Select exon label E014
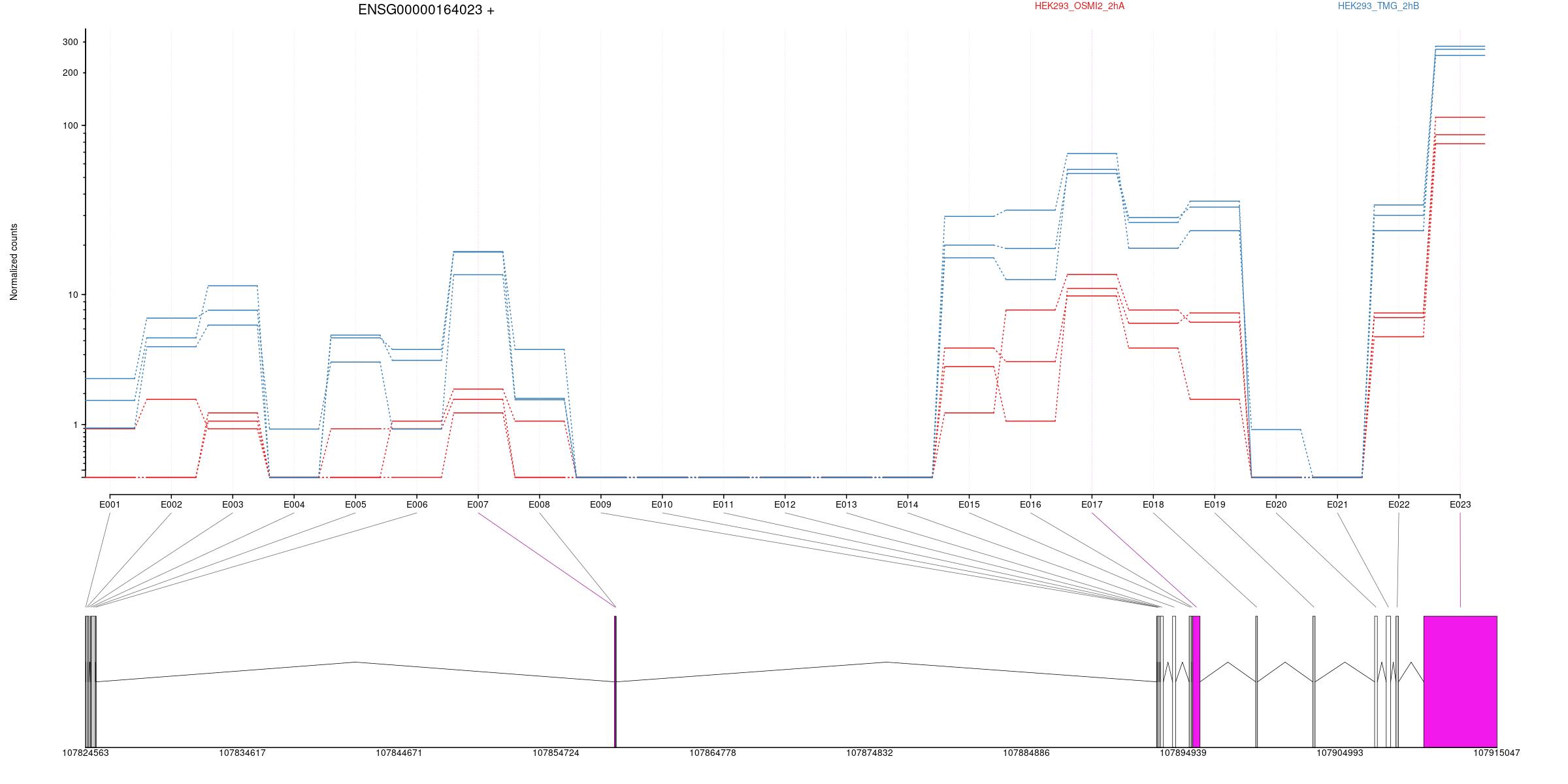 (907, 504)
